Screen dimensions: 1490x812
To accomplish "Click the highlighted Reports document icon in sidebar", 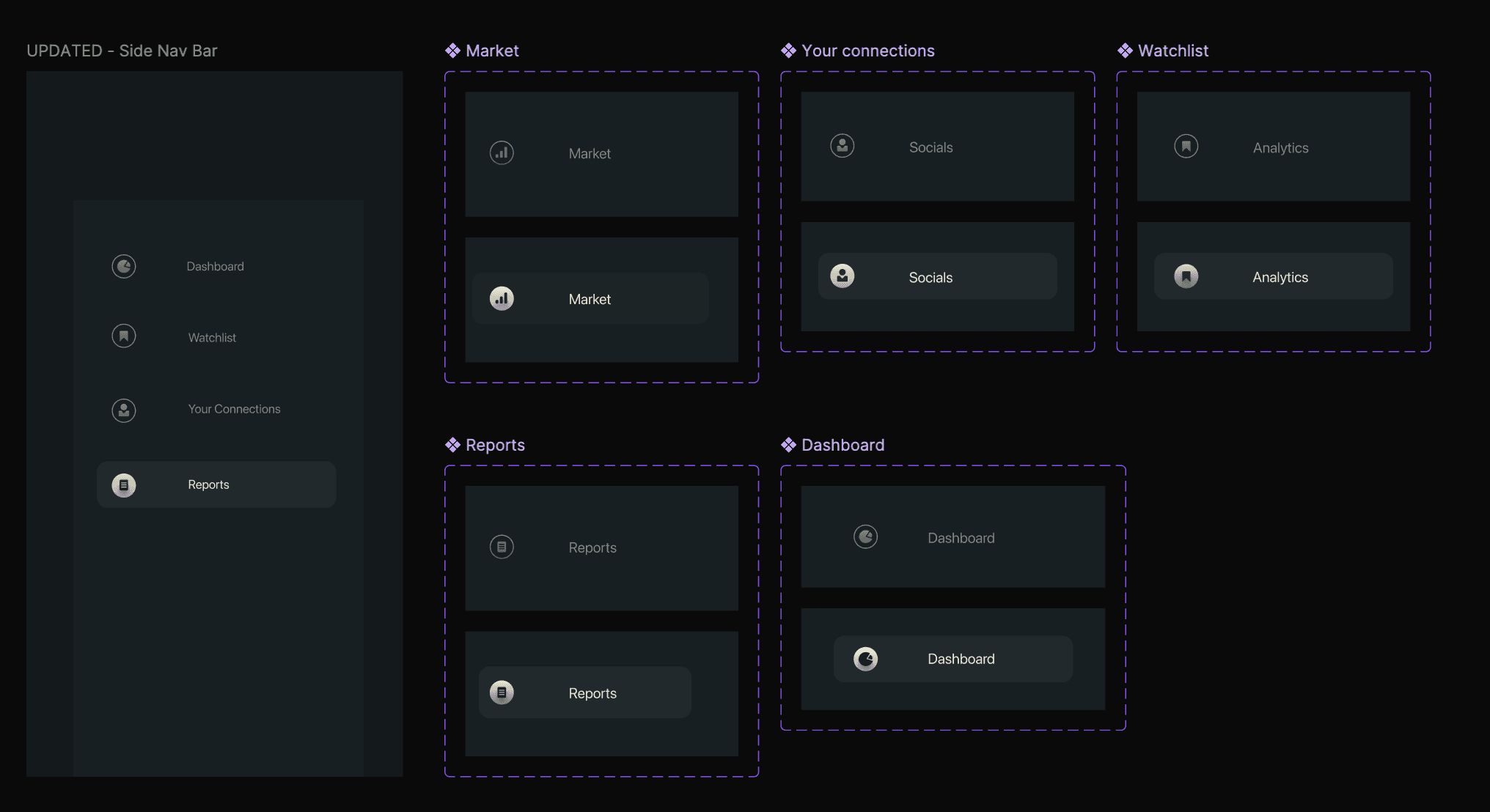I will 124,485.
